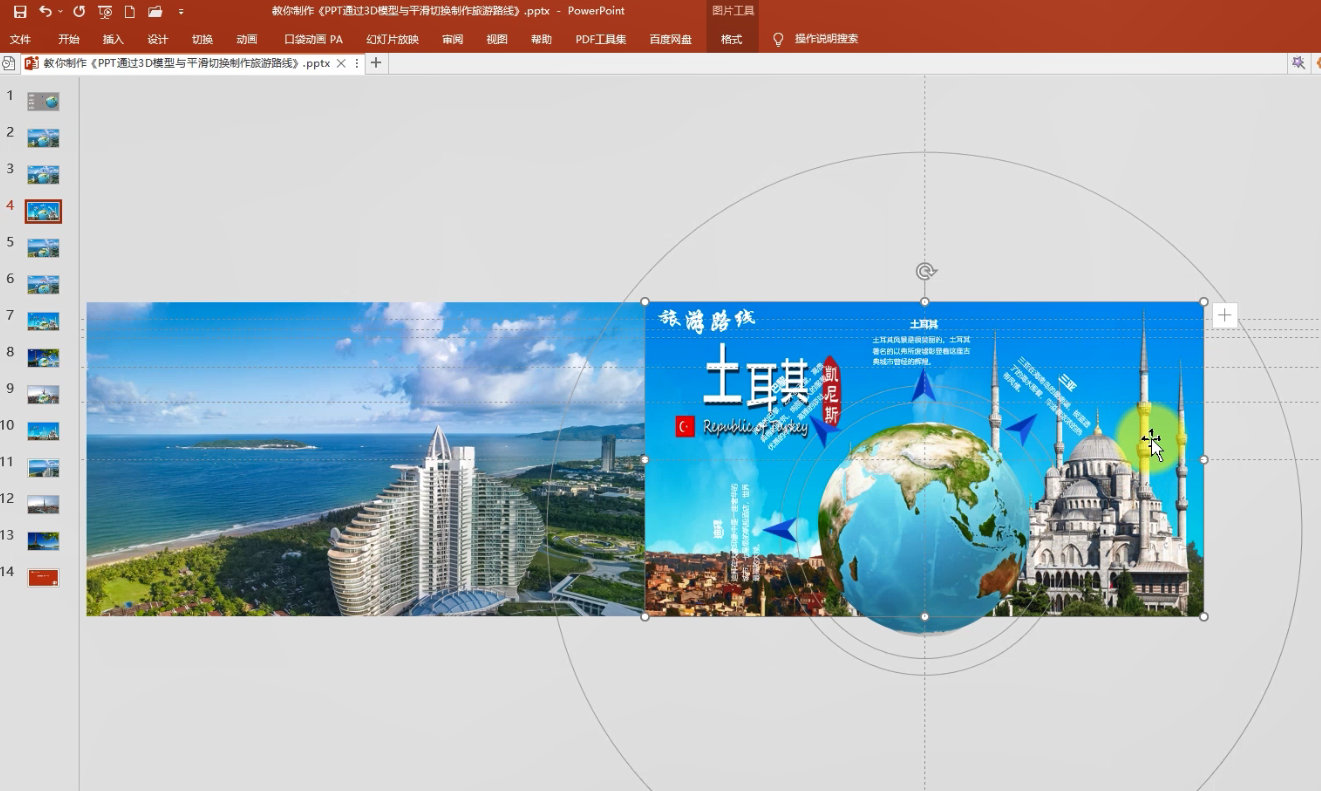Viewport: 1321px width, 791px height.
Task: Click the red Turkish flag icon
Action: pyautogui.click(x=685, y=427)
